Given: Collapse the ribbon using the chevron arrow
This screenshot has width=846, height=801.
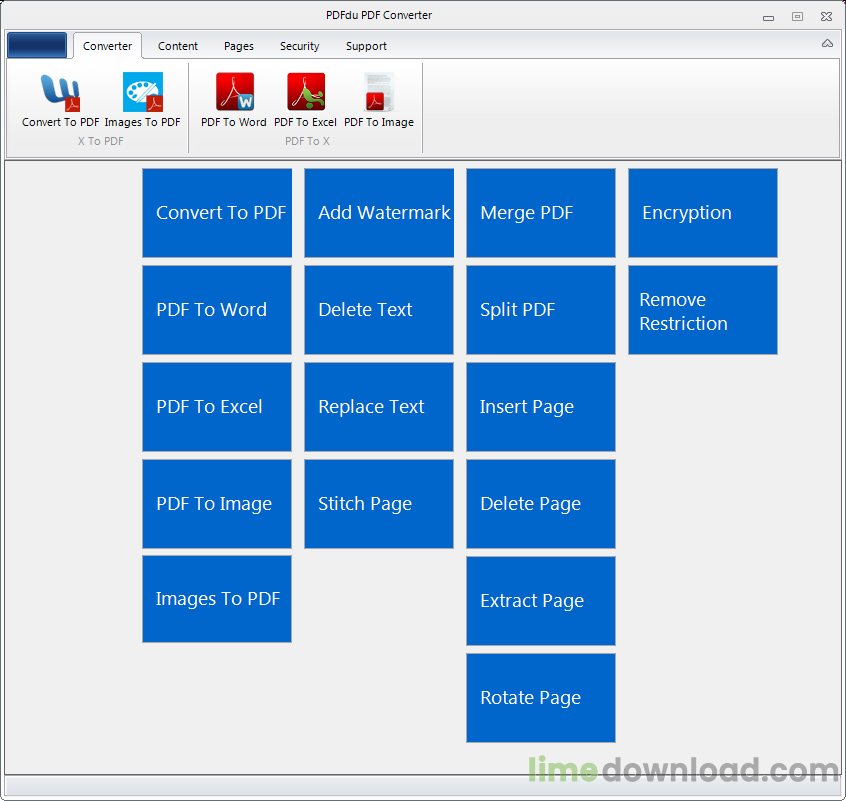Looking at the screenshot, I should point(827,43).
